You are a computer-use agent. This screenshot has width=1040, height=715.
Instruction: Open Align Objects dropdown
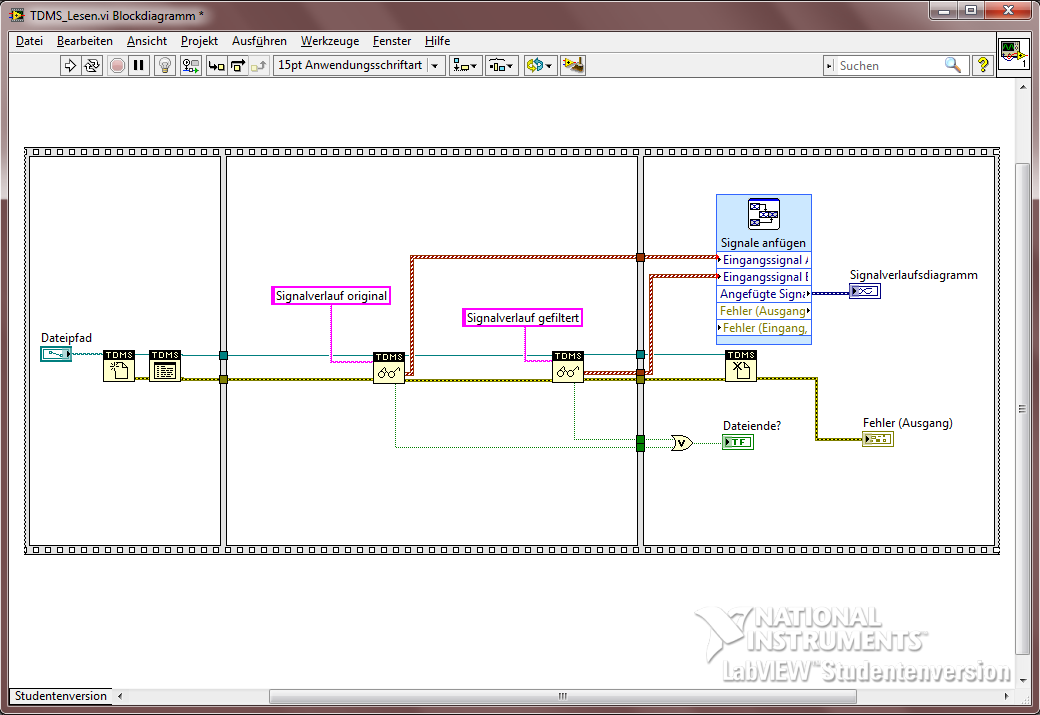(x=466, y=65)
